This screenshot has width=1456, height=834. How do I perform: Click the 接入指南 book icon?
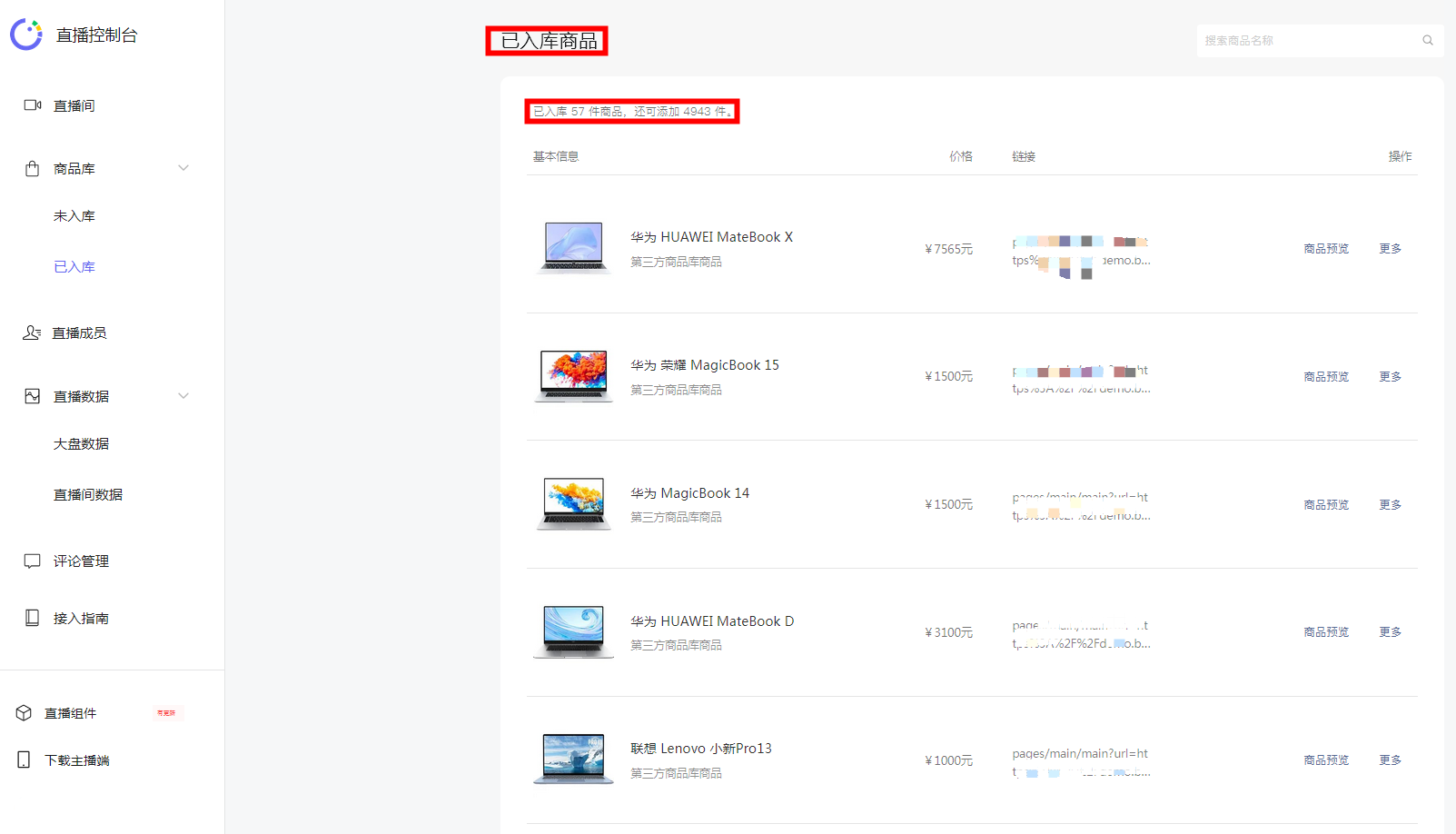point(33,618)
